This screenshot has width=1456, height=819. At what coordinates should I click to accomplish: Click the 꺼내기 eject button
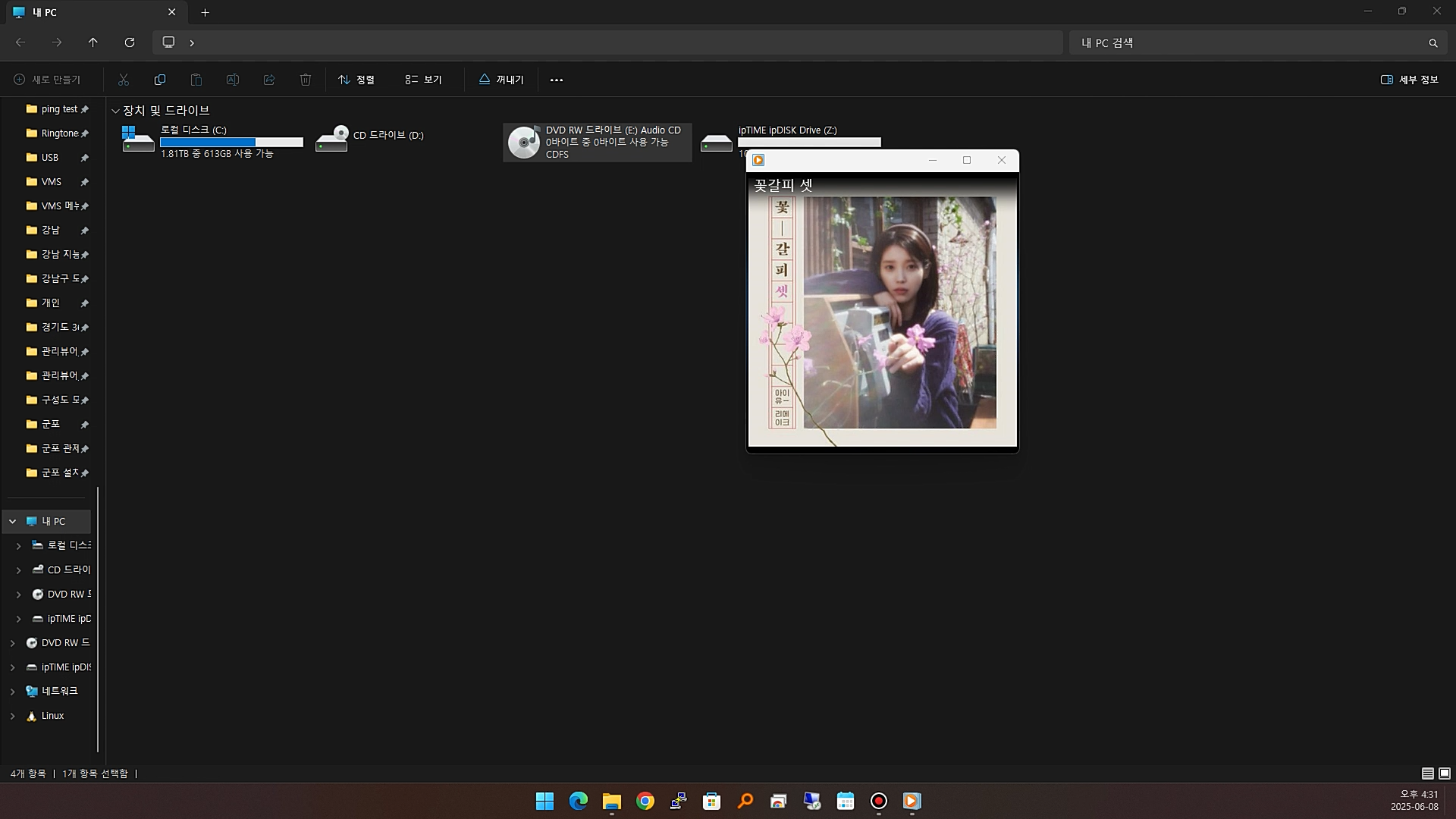pyautogui.click(x=501, y=80)
